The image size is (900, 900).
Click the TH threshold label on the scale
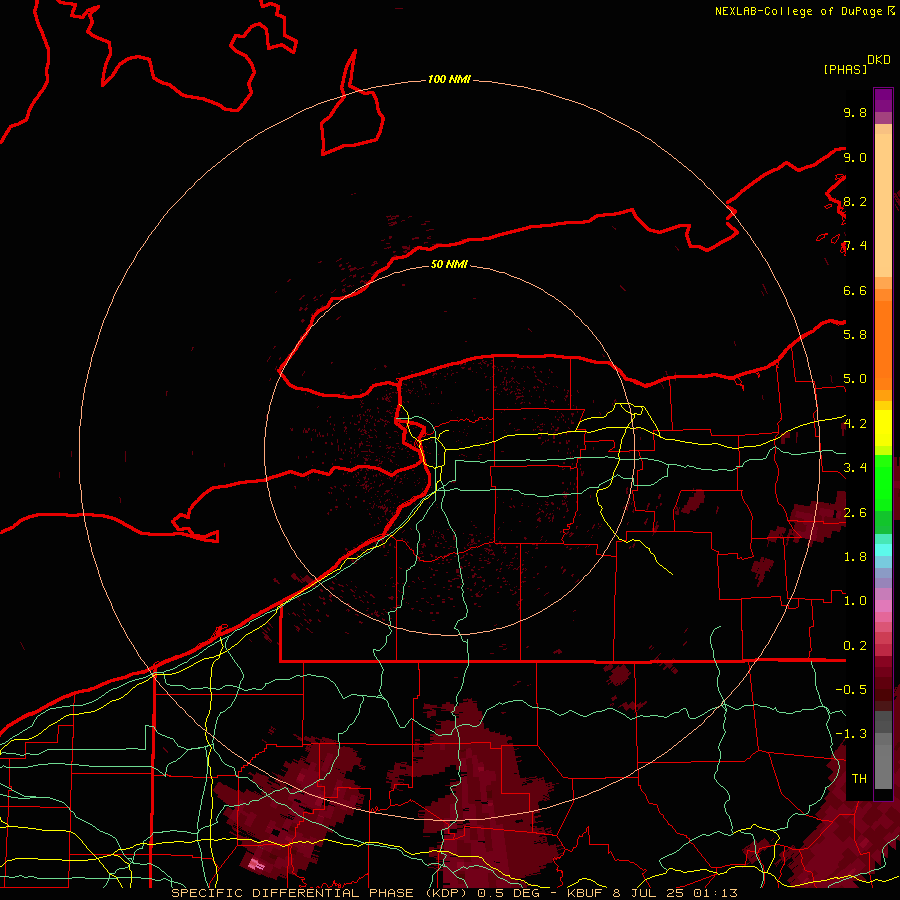(859, 779)
